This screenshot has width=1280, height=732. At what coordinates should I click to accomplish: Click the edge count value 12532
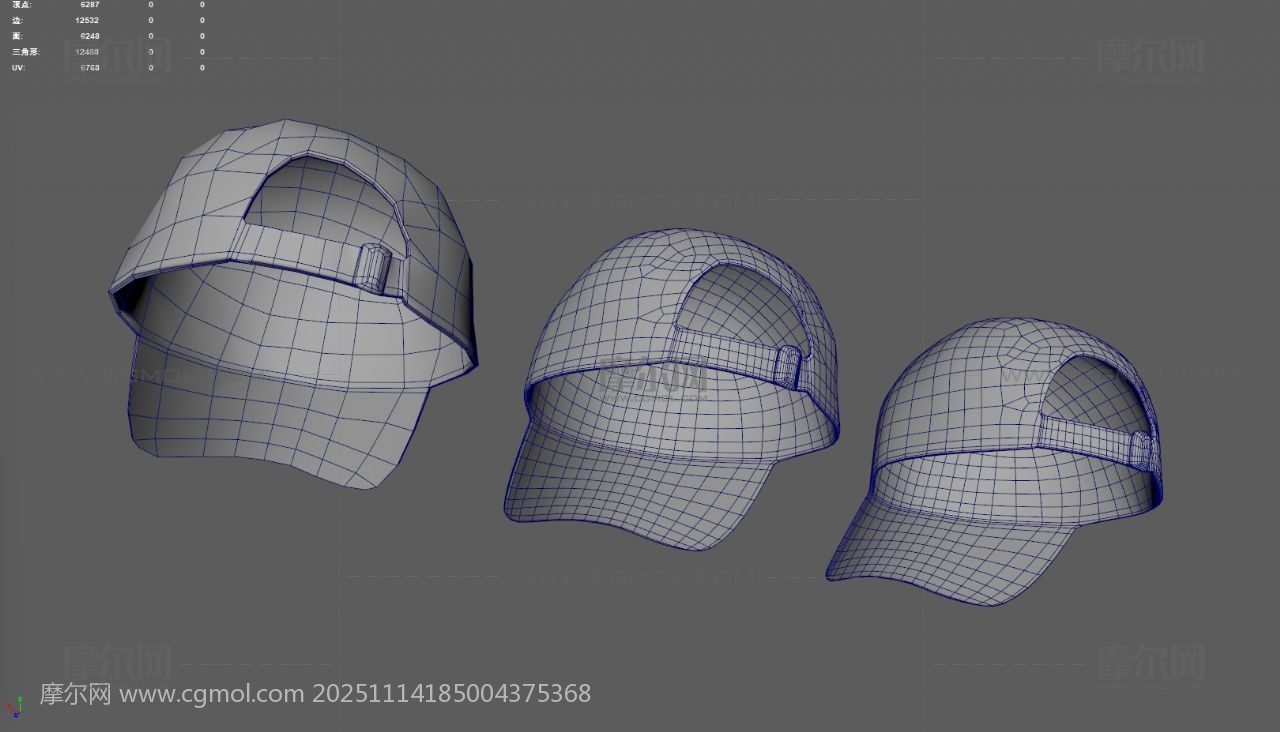(87, 20)
